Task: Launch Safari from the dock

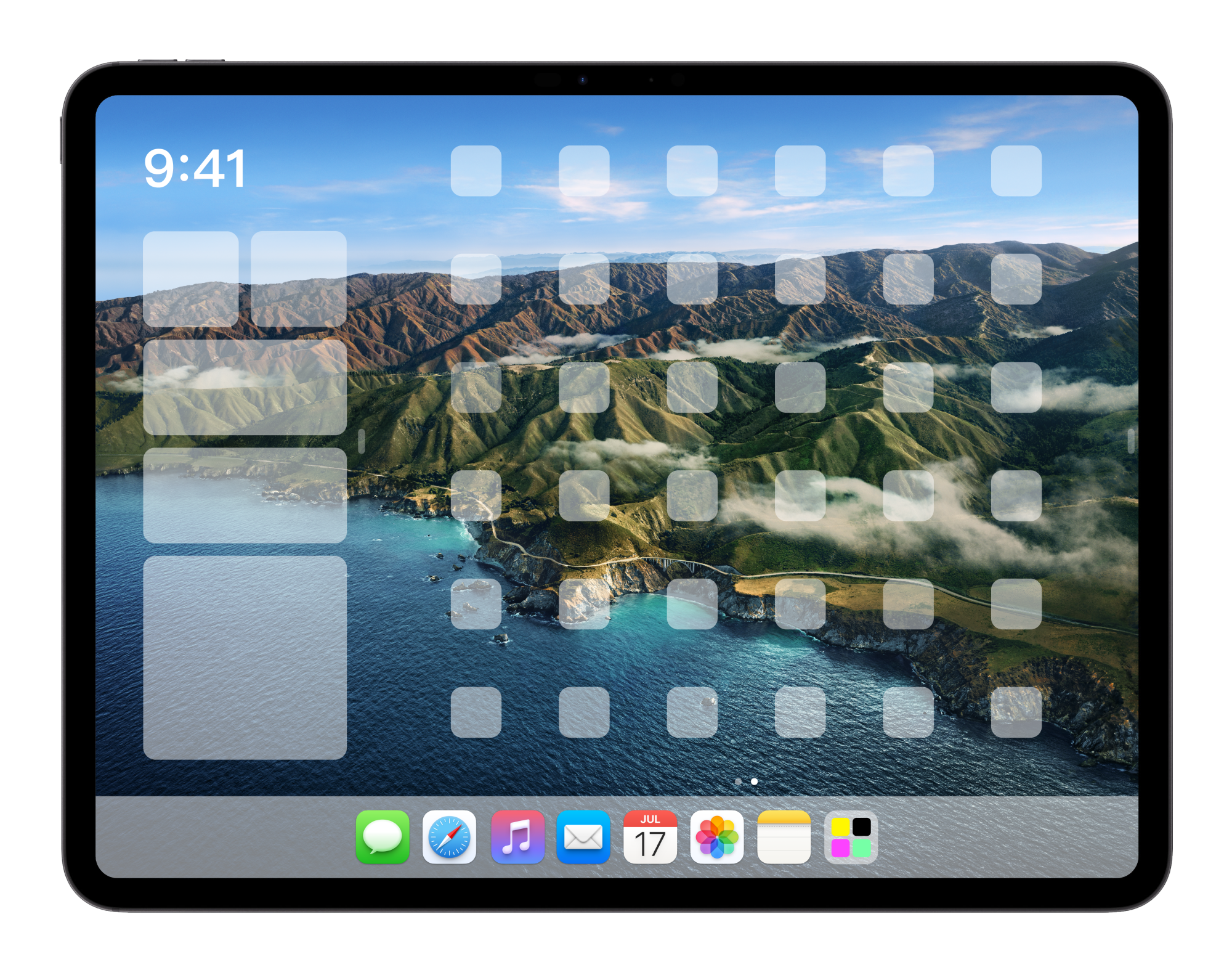Action: (449, 836)
